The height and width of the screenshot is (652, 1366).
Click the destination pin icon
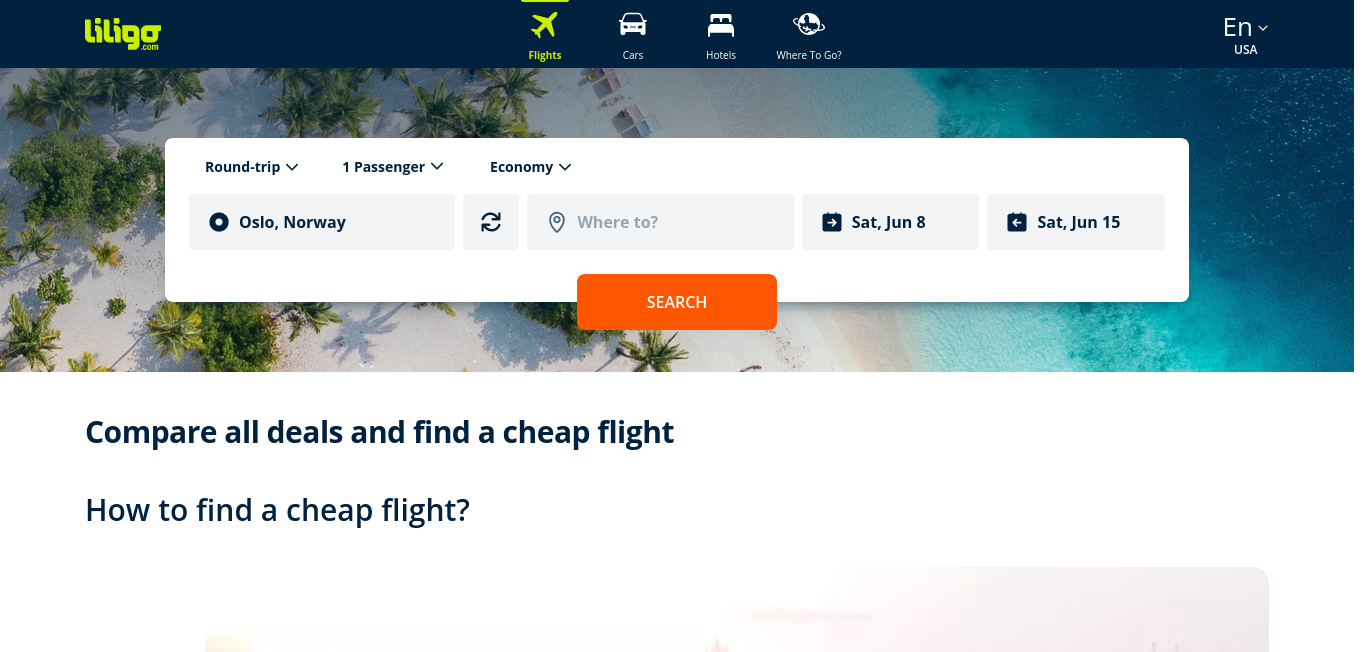[x=557, y=222]
